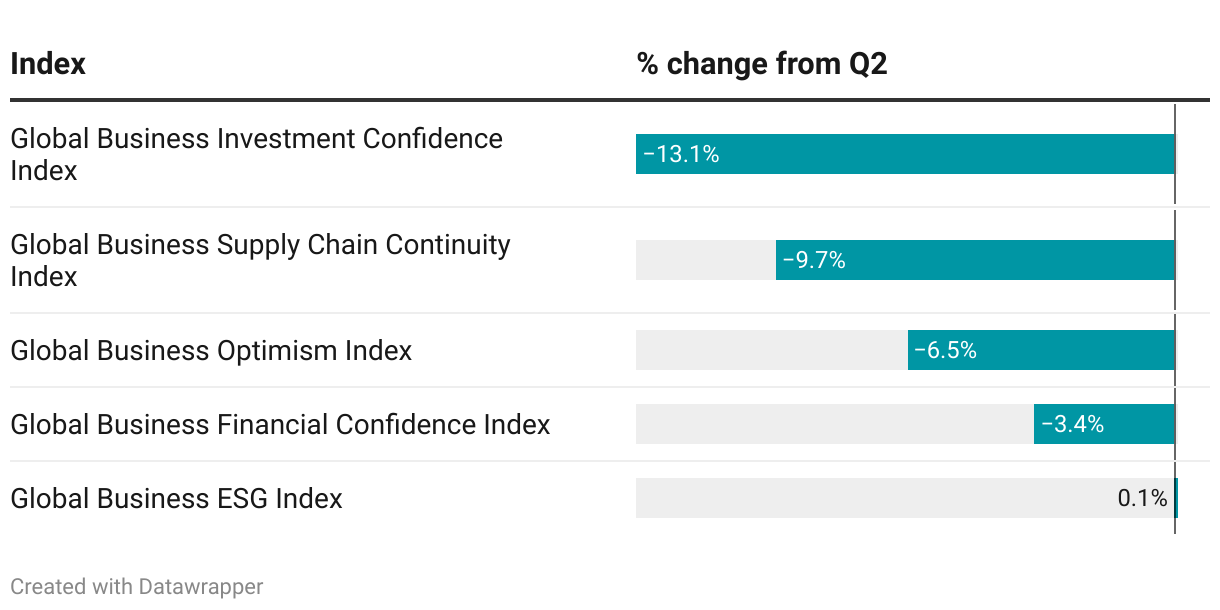1220x610 pixels.
Task: Select the Global Business Supply Chain Continuity label
Action: 260,260
